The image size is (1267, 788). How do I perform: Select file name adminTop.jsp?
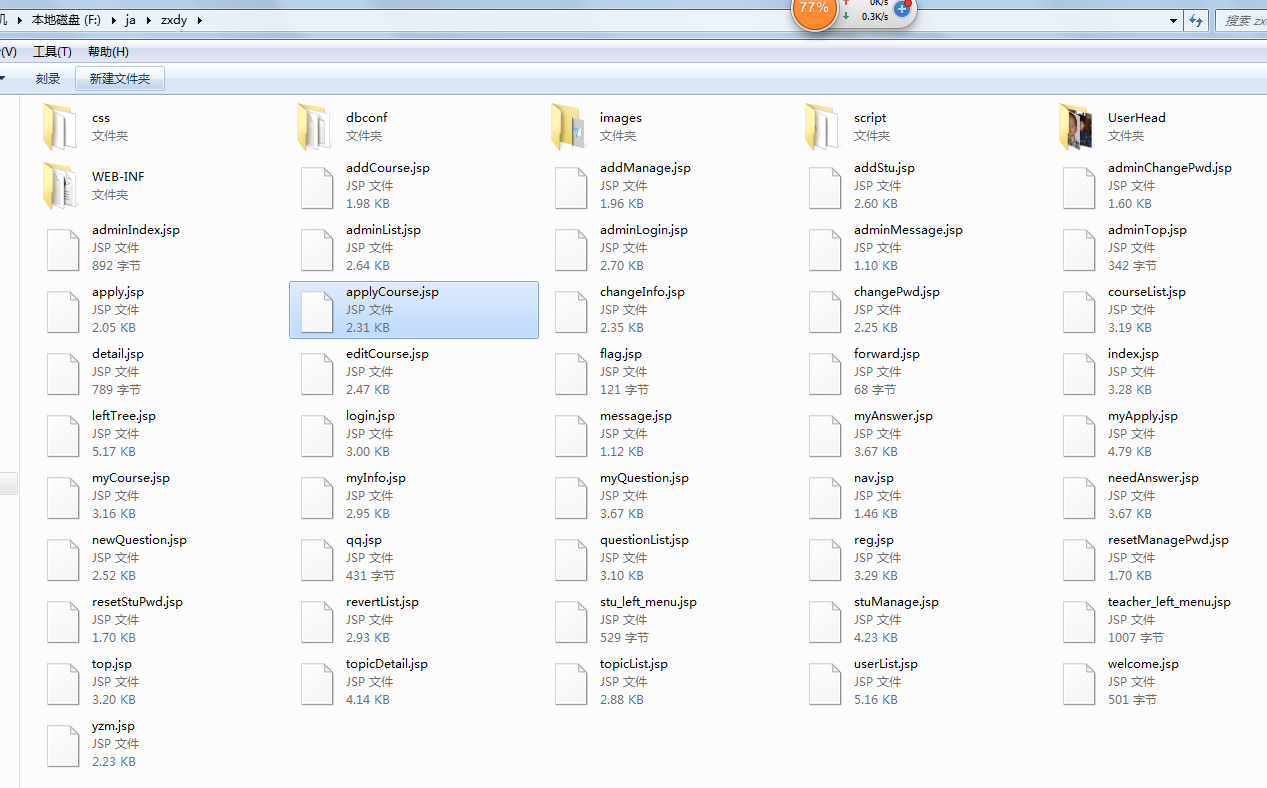point(1147,230)
